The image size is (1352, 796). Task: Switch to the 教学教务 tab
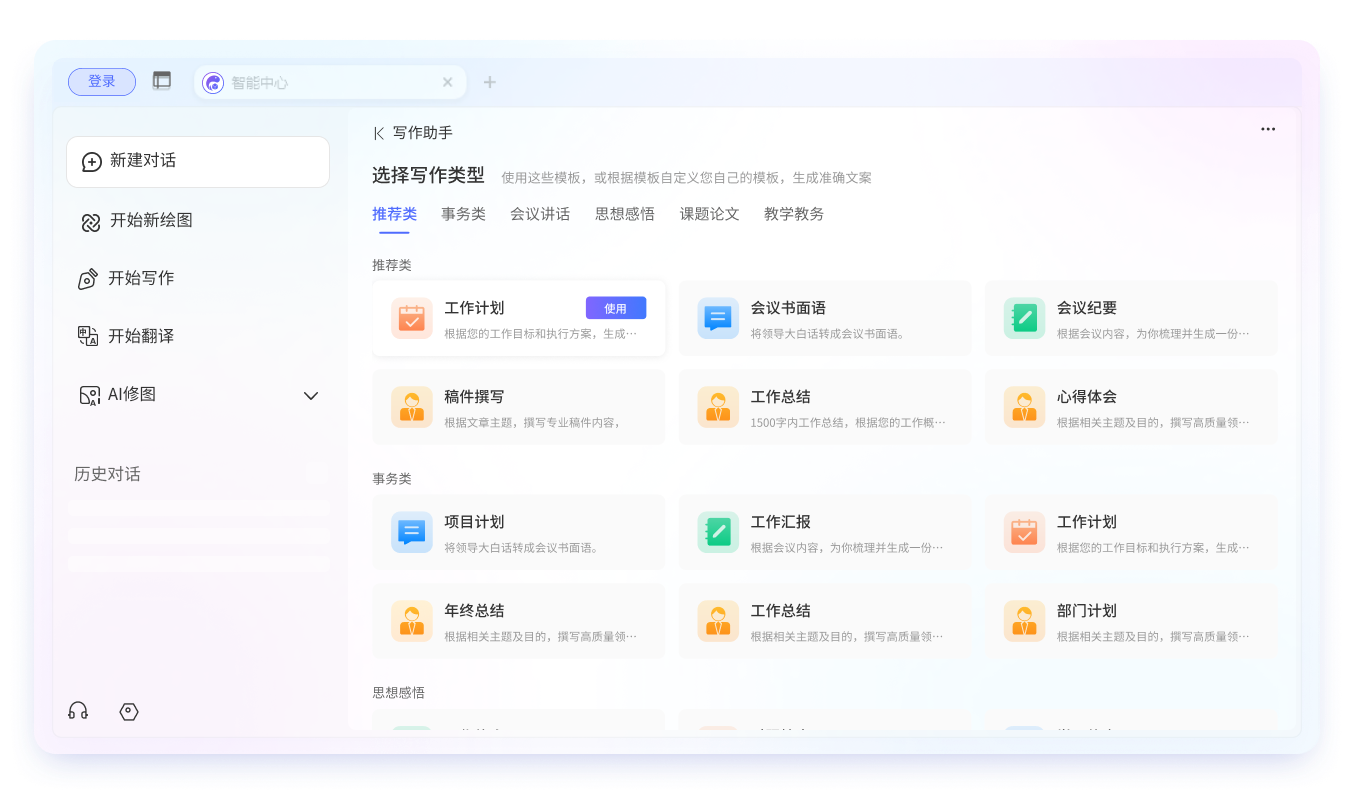pos(792,213)
